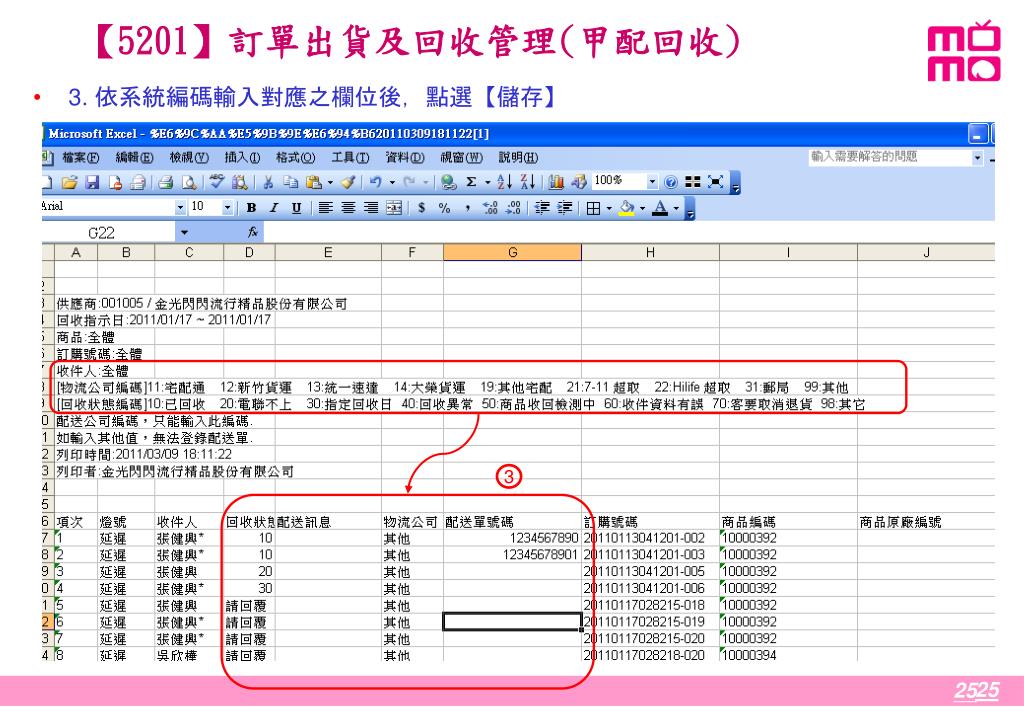Viewport: 1024px width, 707px height.
Task: Apply Comma style
Action: 468,208
